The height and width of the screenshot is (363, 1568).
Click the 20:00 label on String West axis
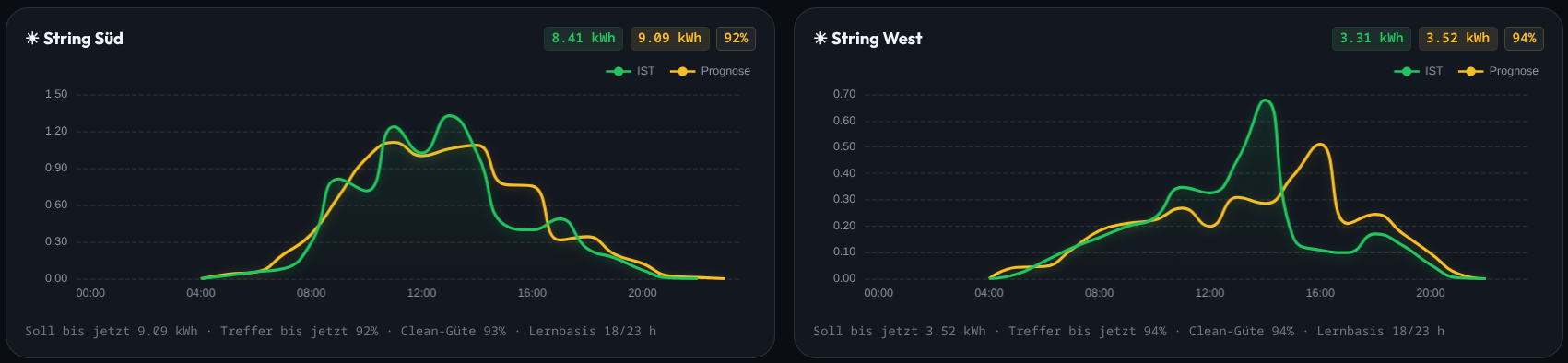(x=1431, y=293)
